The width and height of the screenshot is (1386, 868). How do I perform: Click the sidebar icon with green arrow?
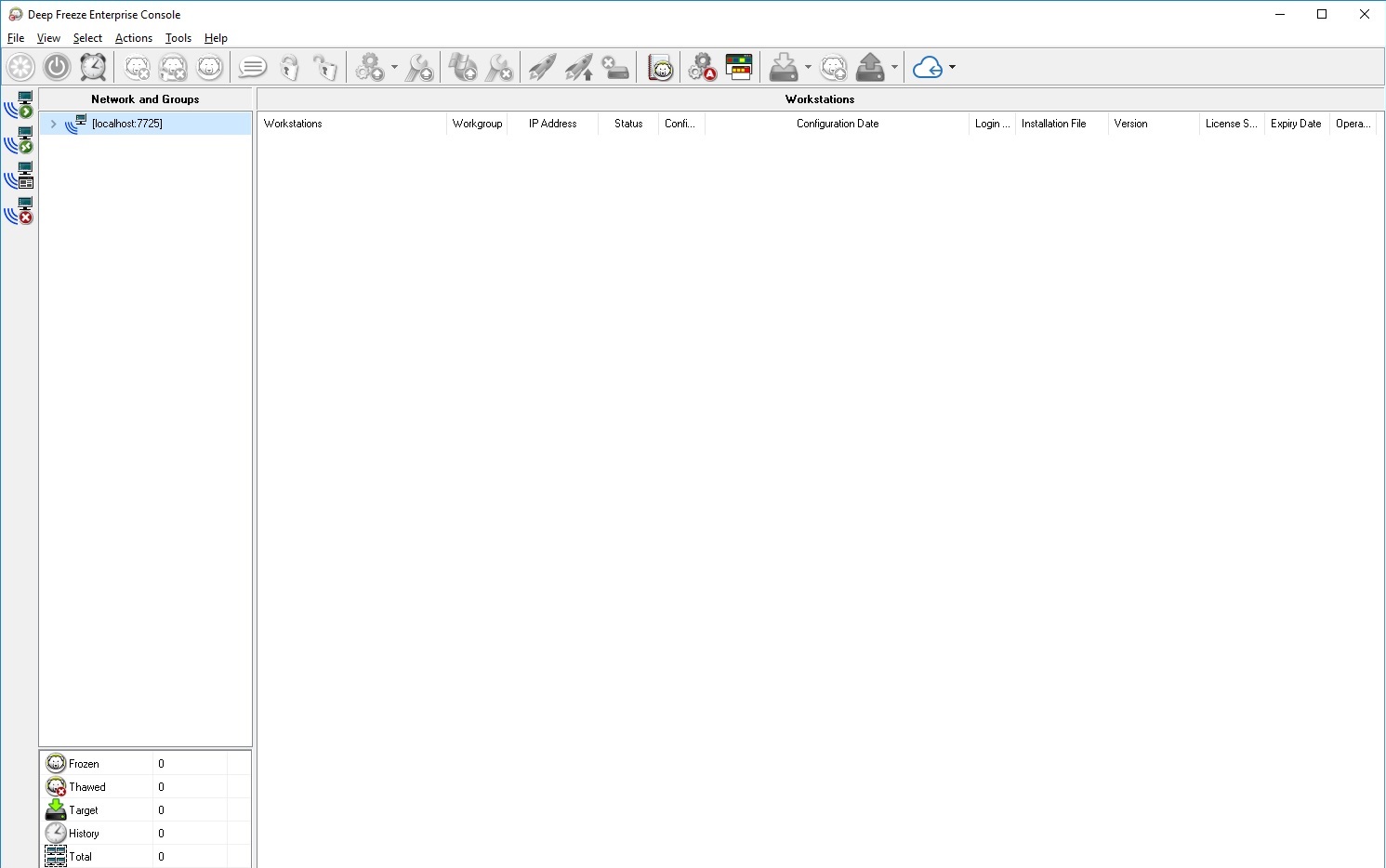(20, 105)
